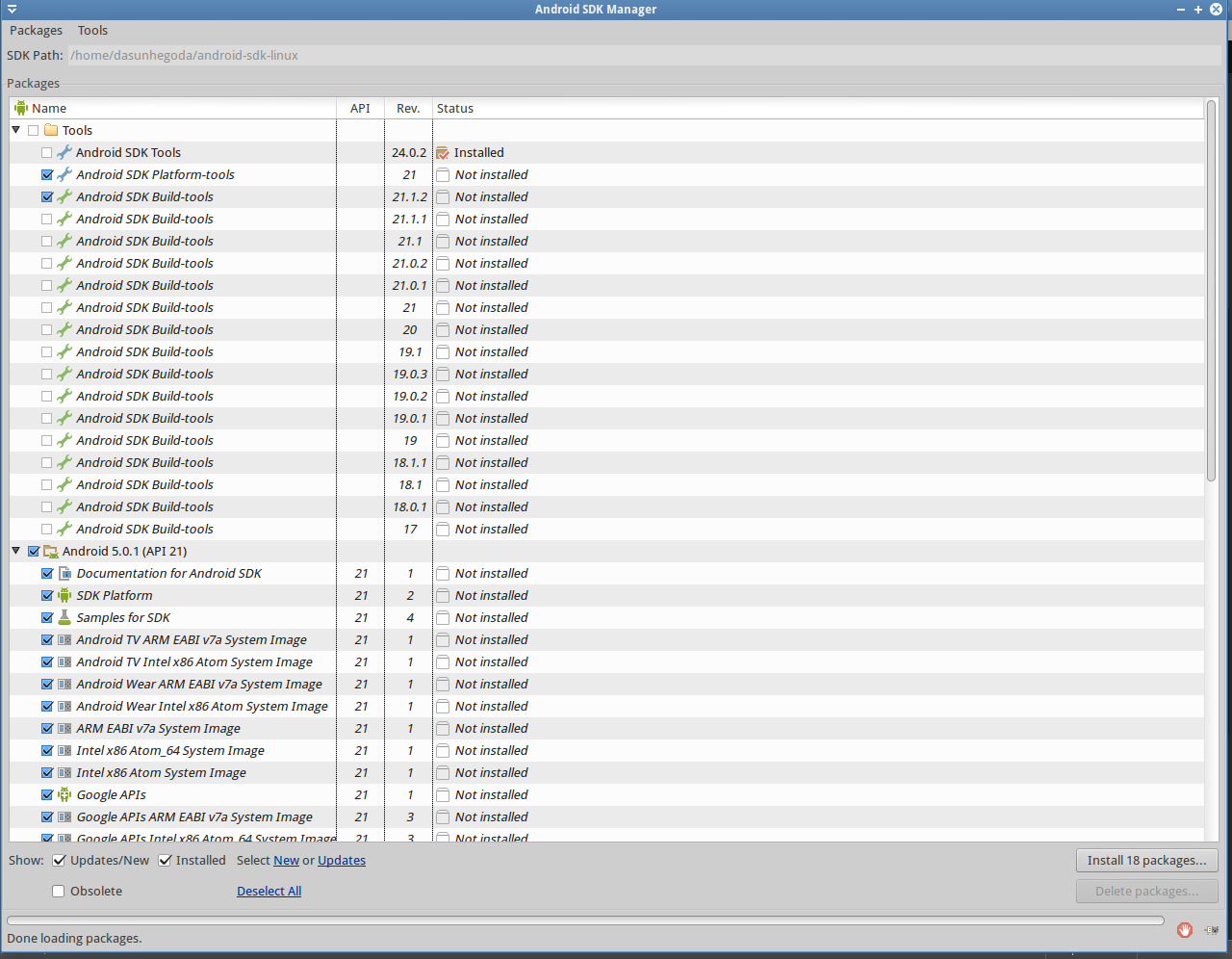This screenshot has height=959, width=1232.
Task: Uncheck SDK Platform checkbox
Action: pos(46,595)
